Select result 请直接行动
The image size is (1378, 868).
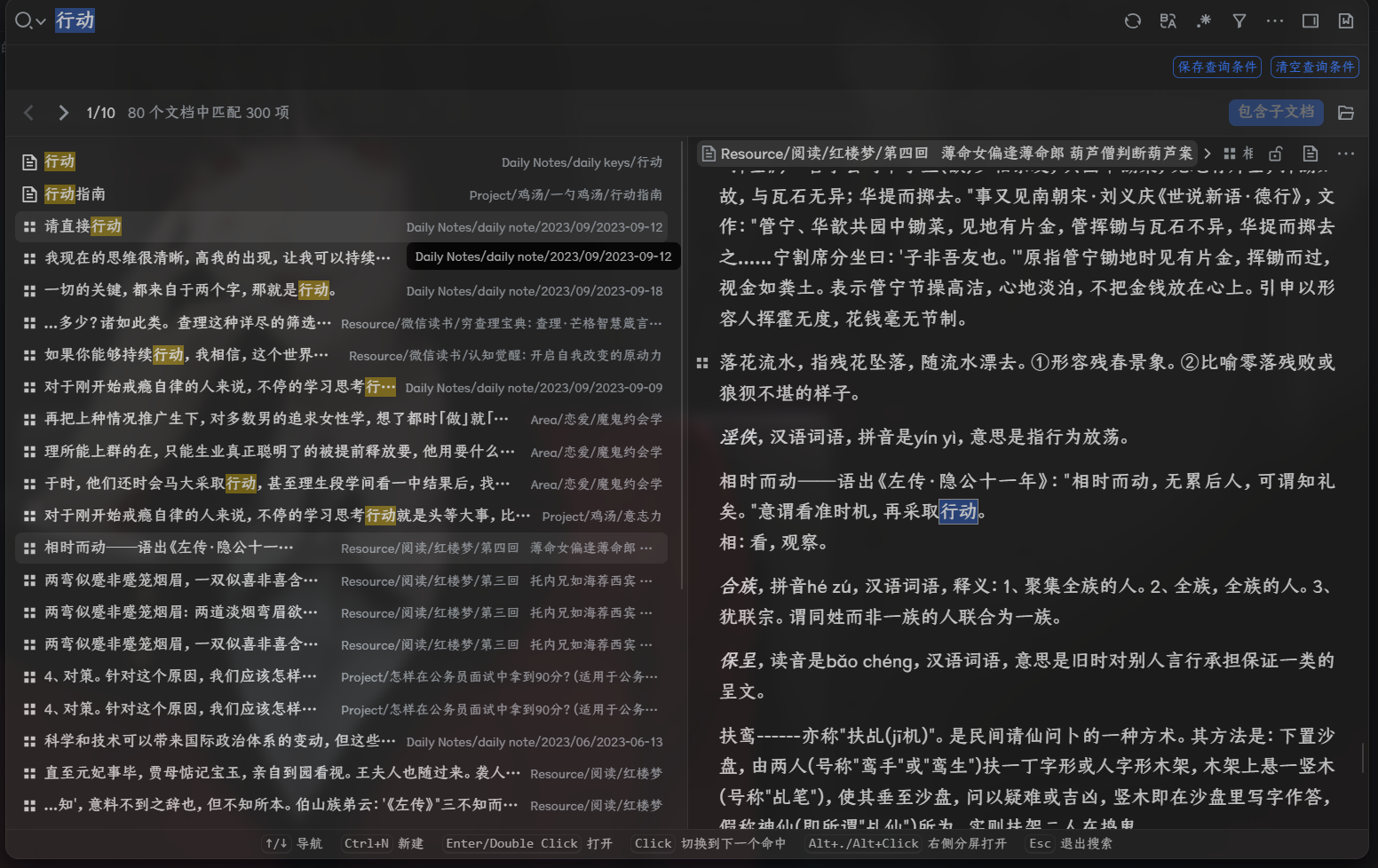tap(342, 226)
